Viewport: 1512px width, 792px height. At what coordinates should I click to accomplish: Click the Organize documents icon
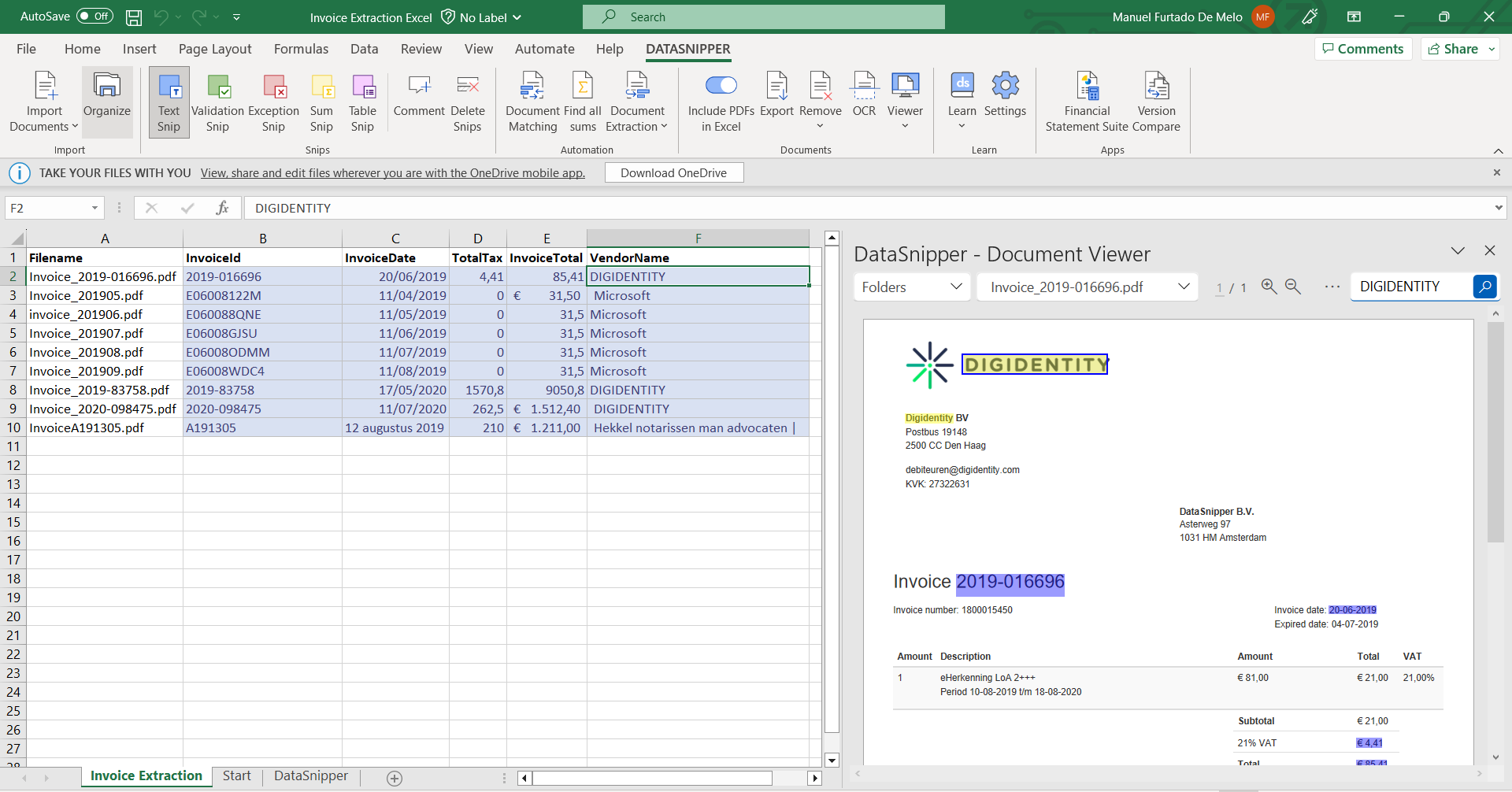click(107, 102)
